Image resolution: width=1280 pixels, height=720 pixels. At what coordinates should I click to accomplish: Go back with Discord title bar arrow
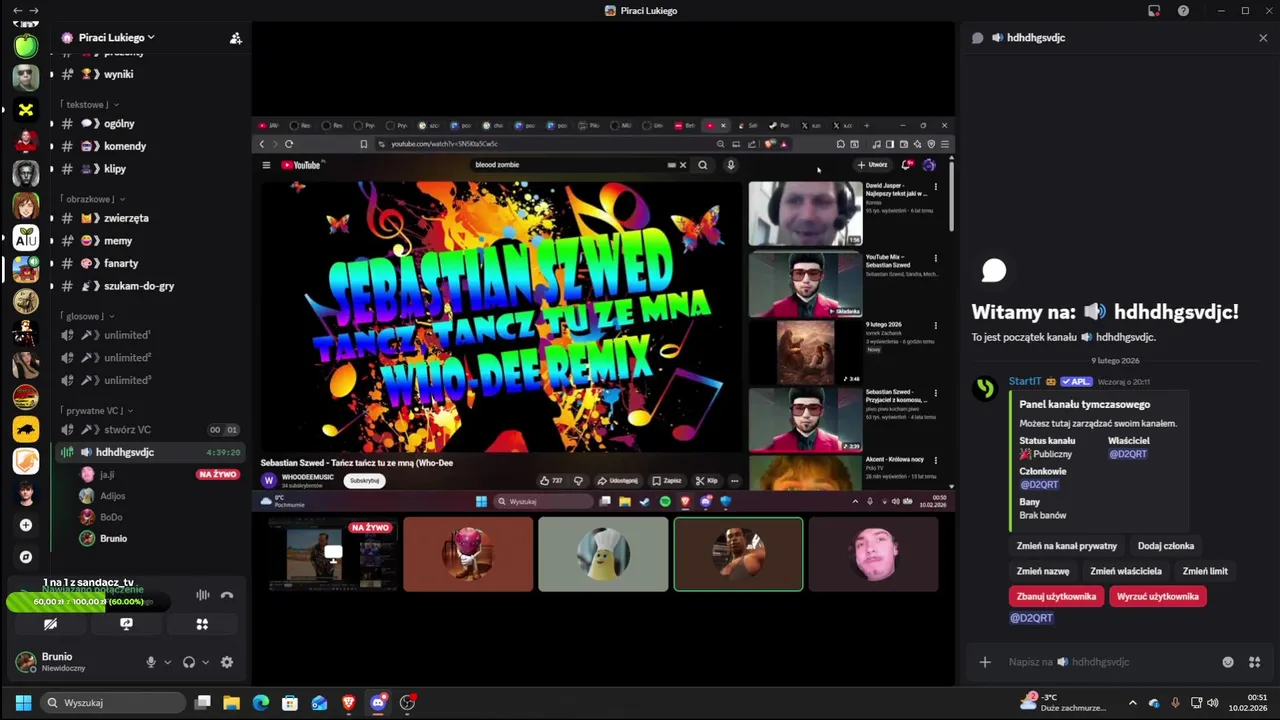17,10
